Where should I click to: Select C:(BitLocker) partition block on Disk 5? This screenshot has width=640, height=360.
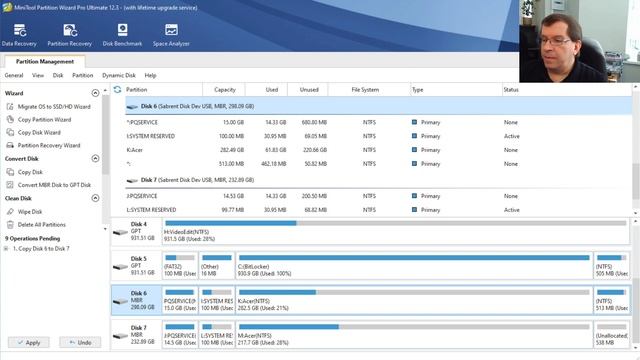point(414,266)
